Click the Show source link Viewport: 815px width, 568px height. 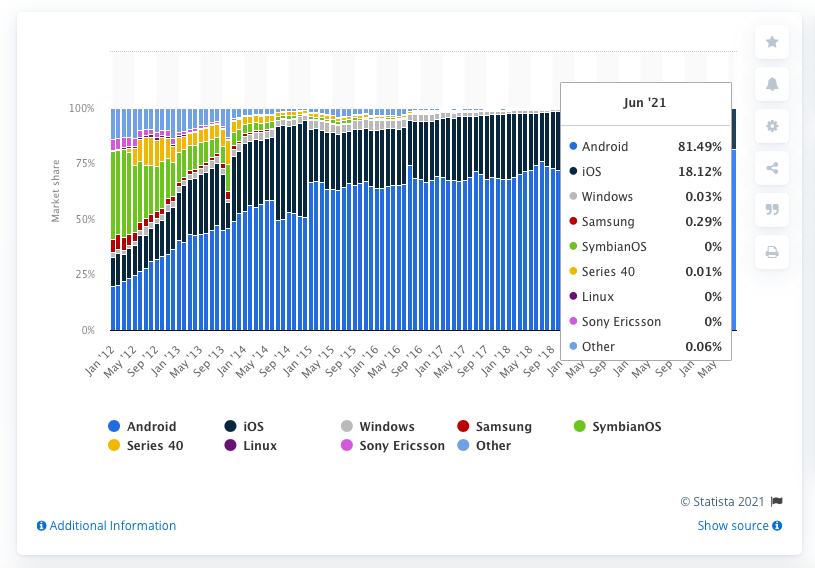[x=733, y=526]
